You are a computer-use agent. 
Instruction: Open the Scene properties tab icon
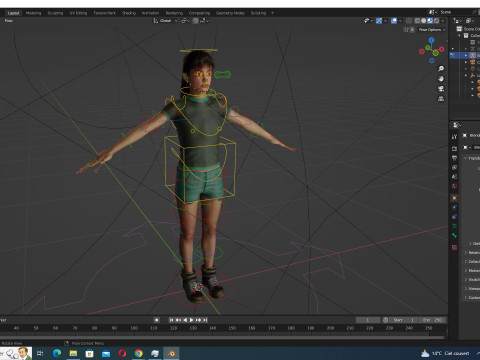[454, 177]
